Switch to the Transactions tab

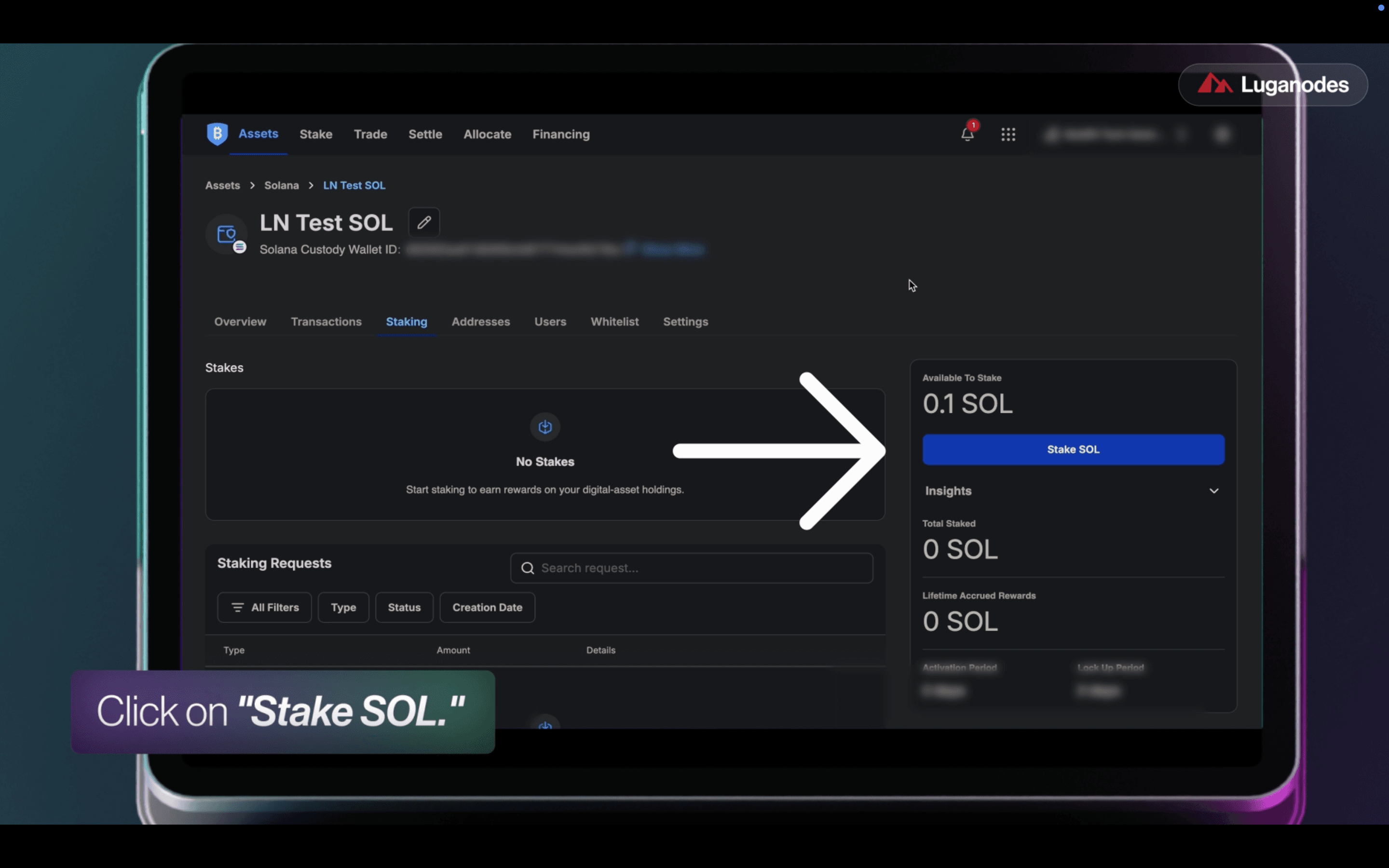pos(326,322)
